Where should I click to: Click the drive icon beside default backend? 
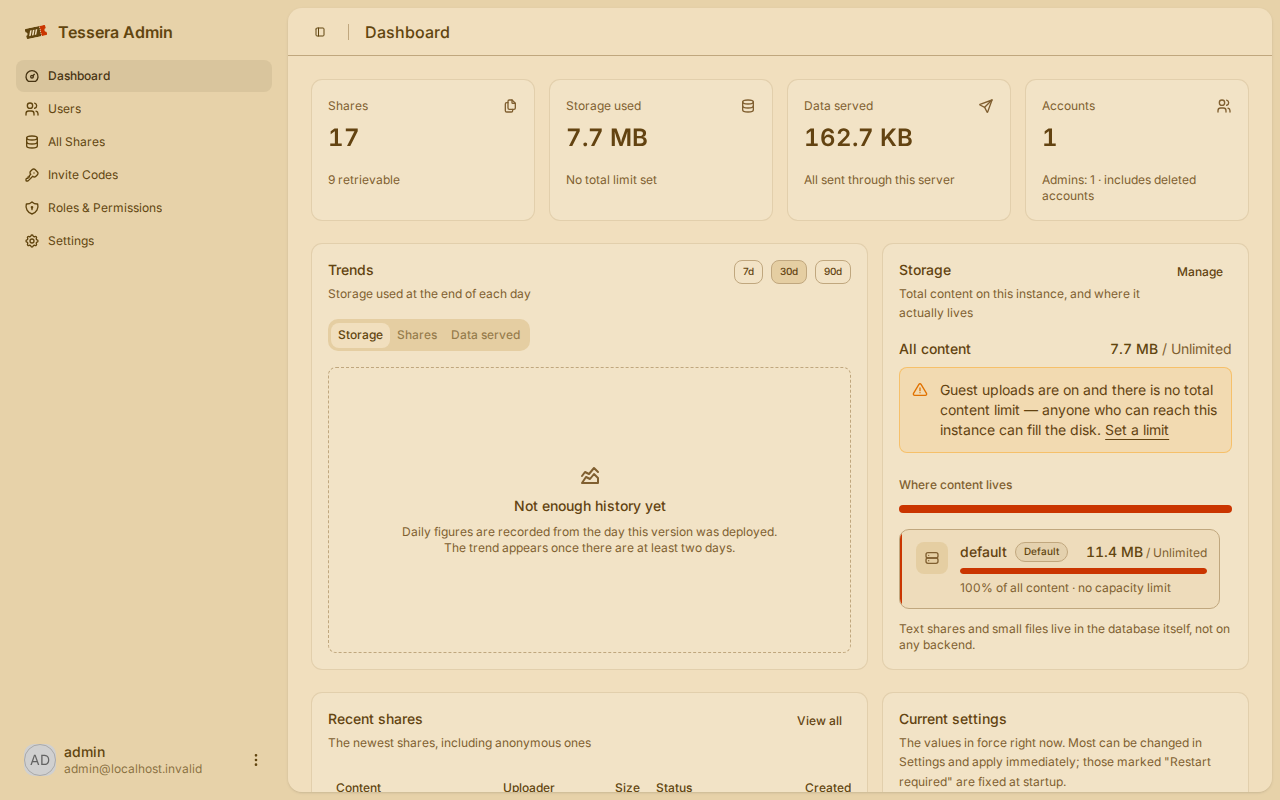click(x=932, y=558)
